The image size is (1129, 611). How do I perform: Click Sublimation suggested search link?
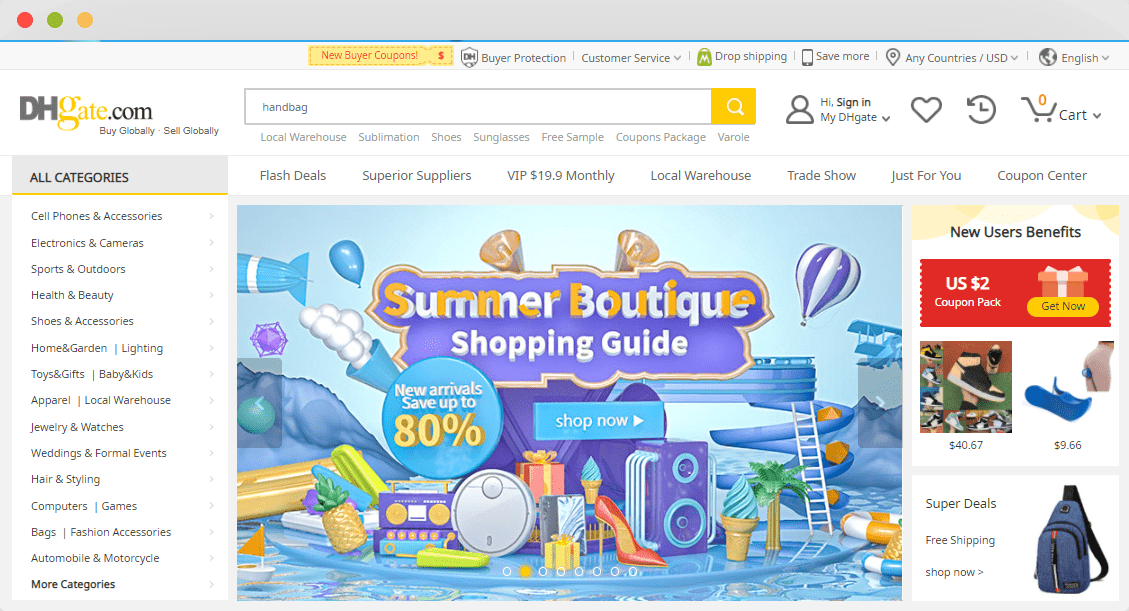(x=389, y=137)
